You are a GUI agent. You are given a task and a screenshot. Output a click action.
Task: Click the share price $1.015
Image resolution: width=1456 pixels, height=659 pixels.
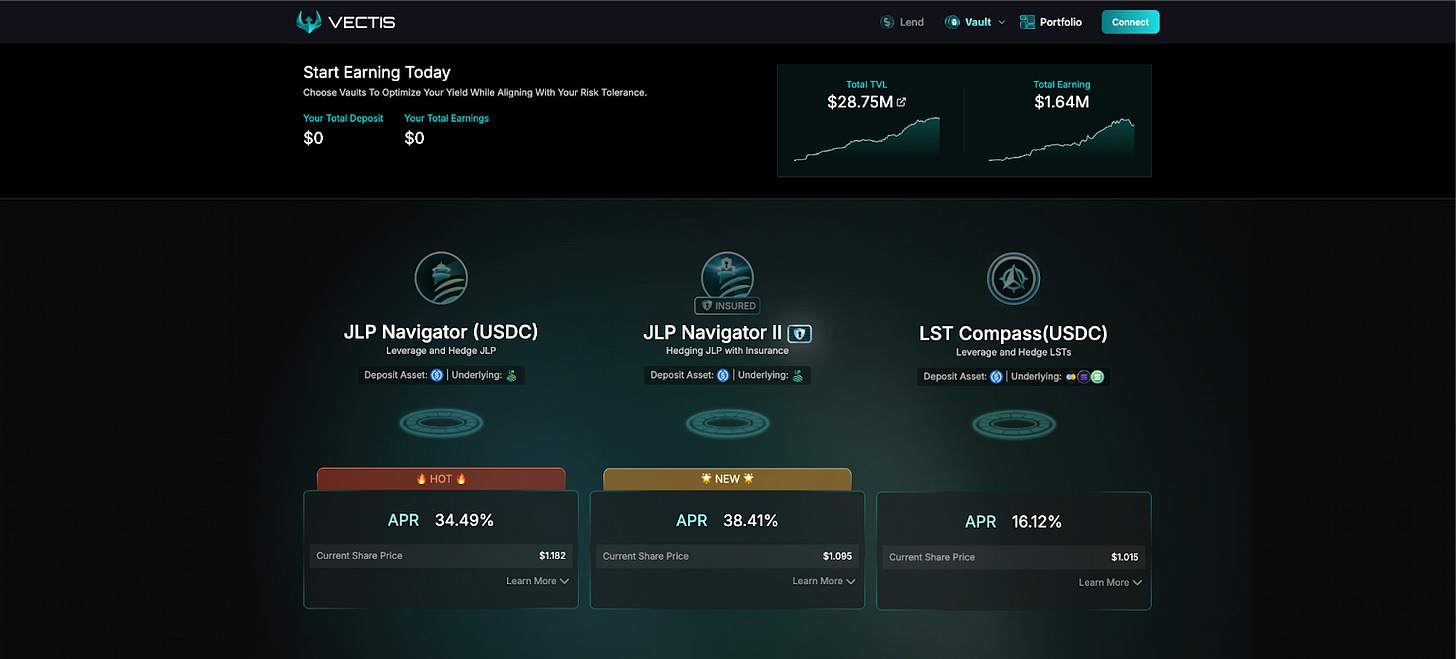[1124, 557]
